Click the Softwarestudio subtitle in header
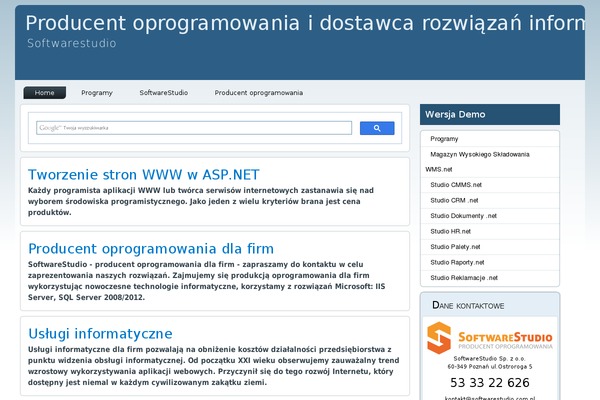600x400 pixels. (72, 43)
